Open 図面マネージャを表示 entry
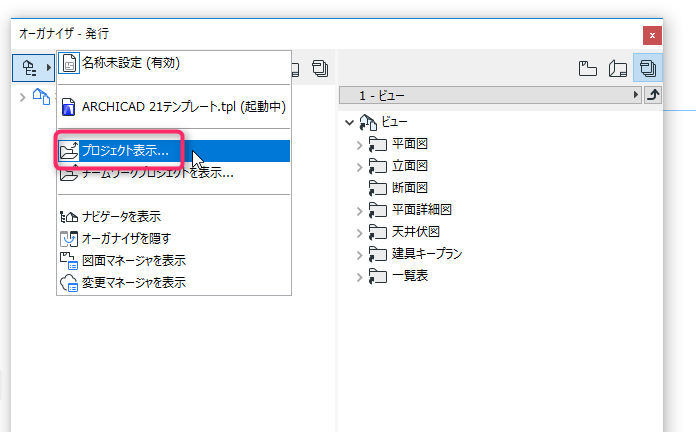Image resolution: width=696 pixels, height=432 pixels. pyautogui.click(x=174, y=261)
